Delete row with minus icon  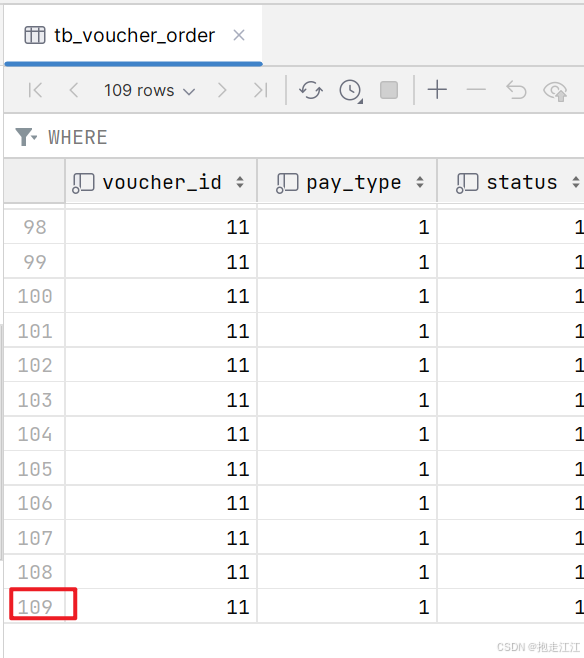pos(476,90)
